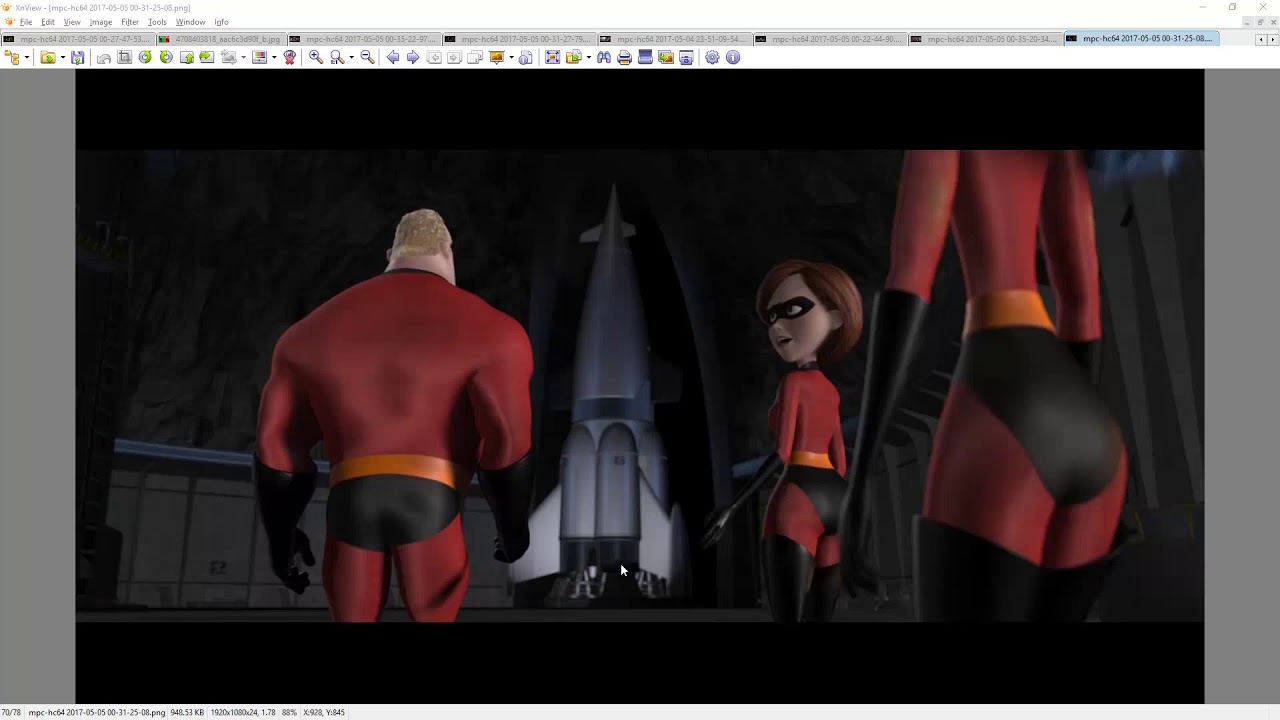Viewport: 1280px width, 720px height.
Task: Expand the Open folder dropdown arrow
Action: coord(62,58)
